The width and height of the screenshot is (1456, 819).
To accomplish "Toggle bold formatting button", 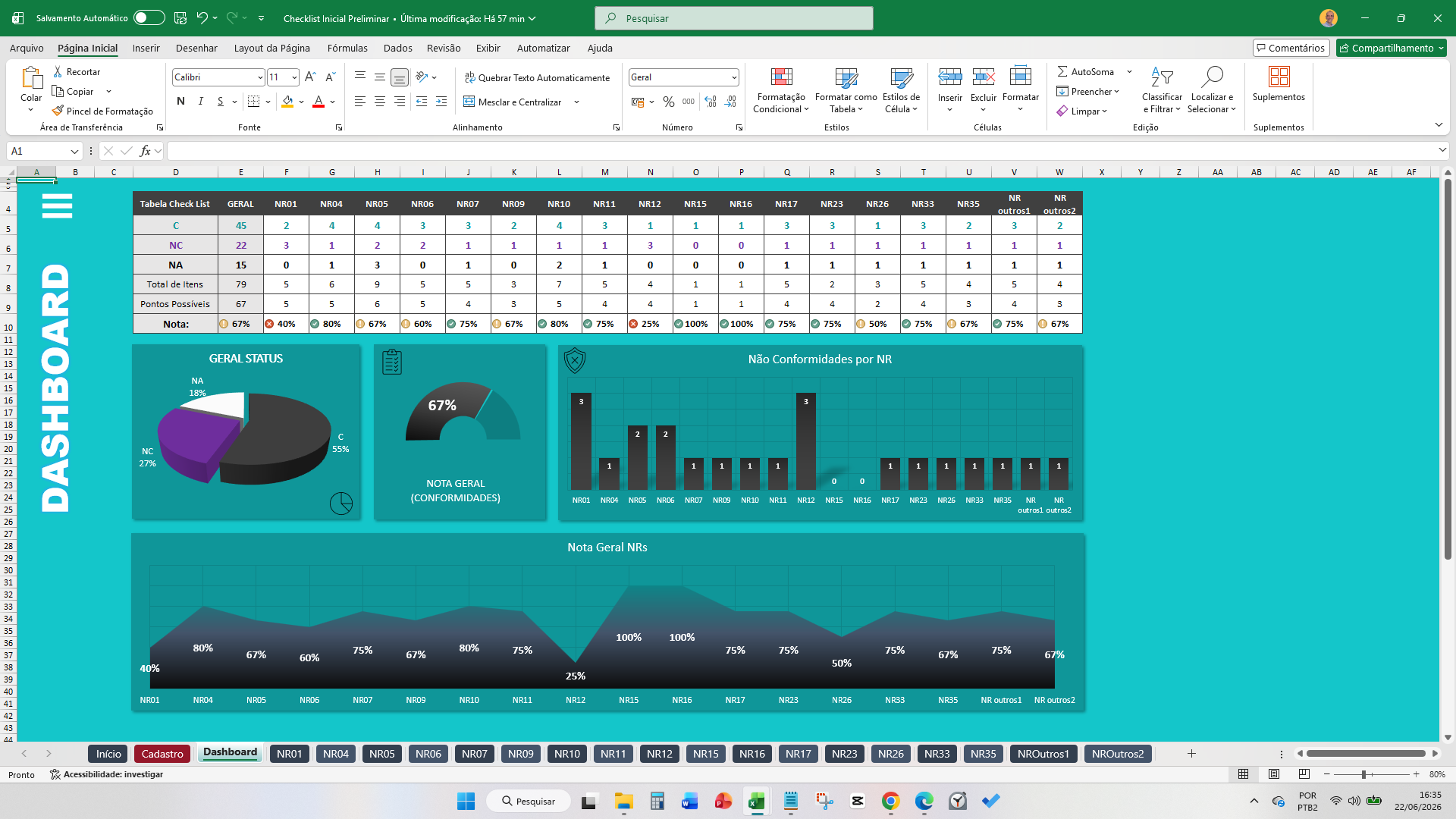I will (x=180, y=101).
